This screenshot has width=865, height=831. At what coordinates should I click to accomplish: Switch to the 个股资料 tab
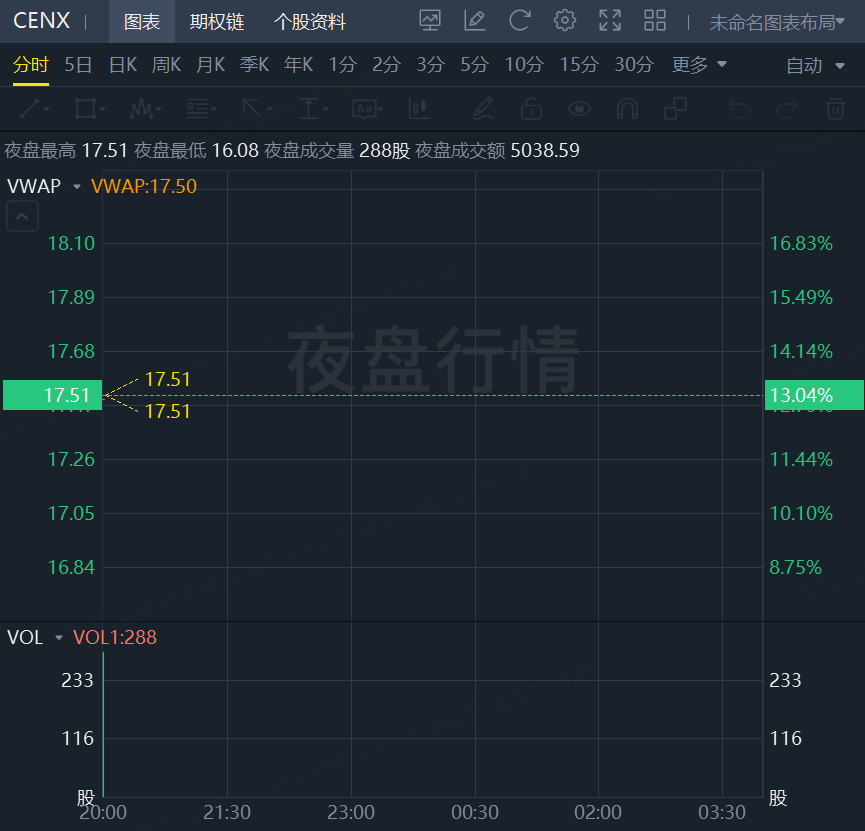click(309, 22)
